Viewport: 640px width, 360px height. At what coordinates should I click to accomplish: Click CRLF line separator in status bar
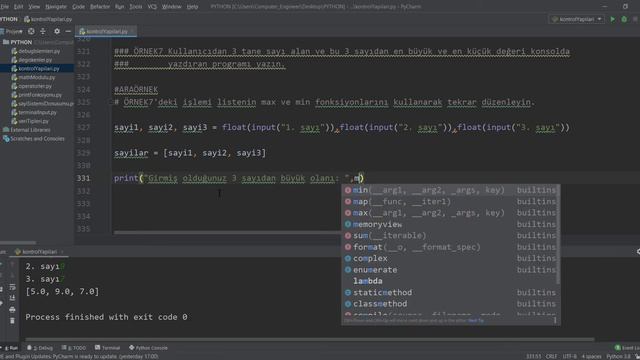click(x=551, y=357)
